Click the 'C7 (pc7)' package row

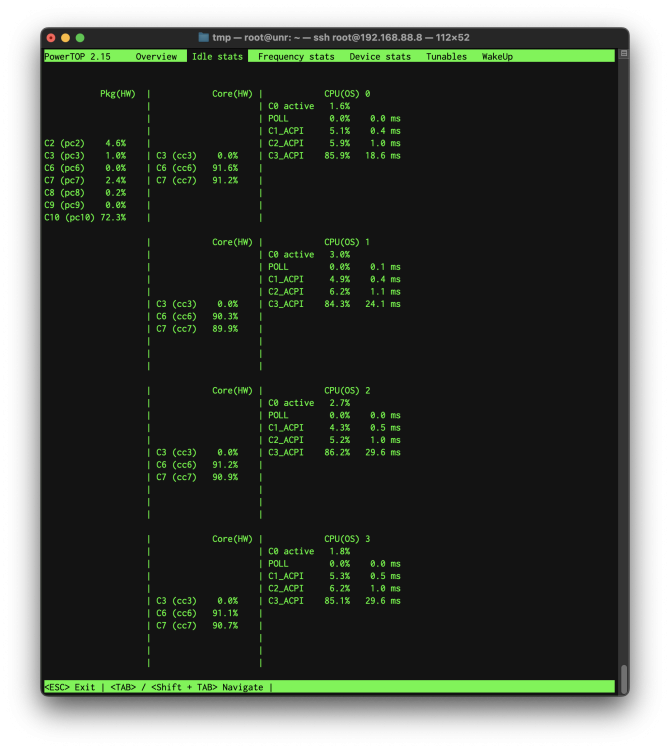pyautogui.click(x=85, y=180)
